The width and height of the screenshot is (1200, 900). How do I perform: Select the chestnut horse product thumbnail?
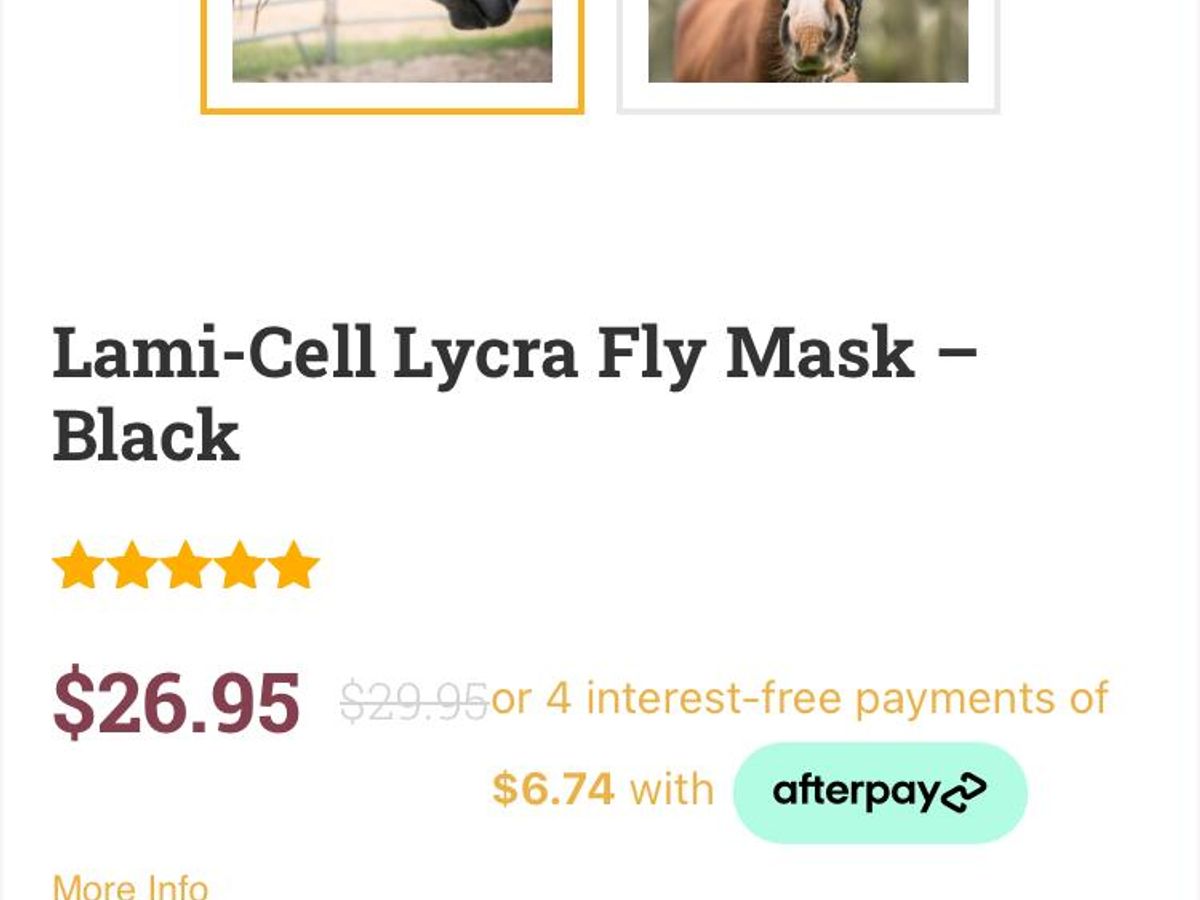pos(808,45)
